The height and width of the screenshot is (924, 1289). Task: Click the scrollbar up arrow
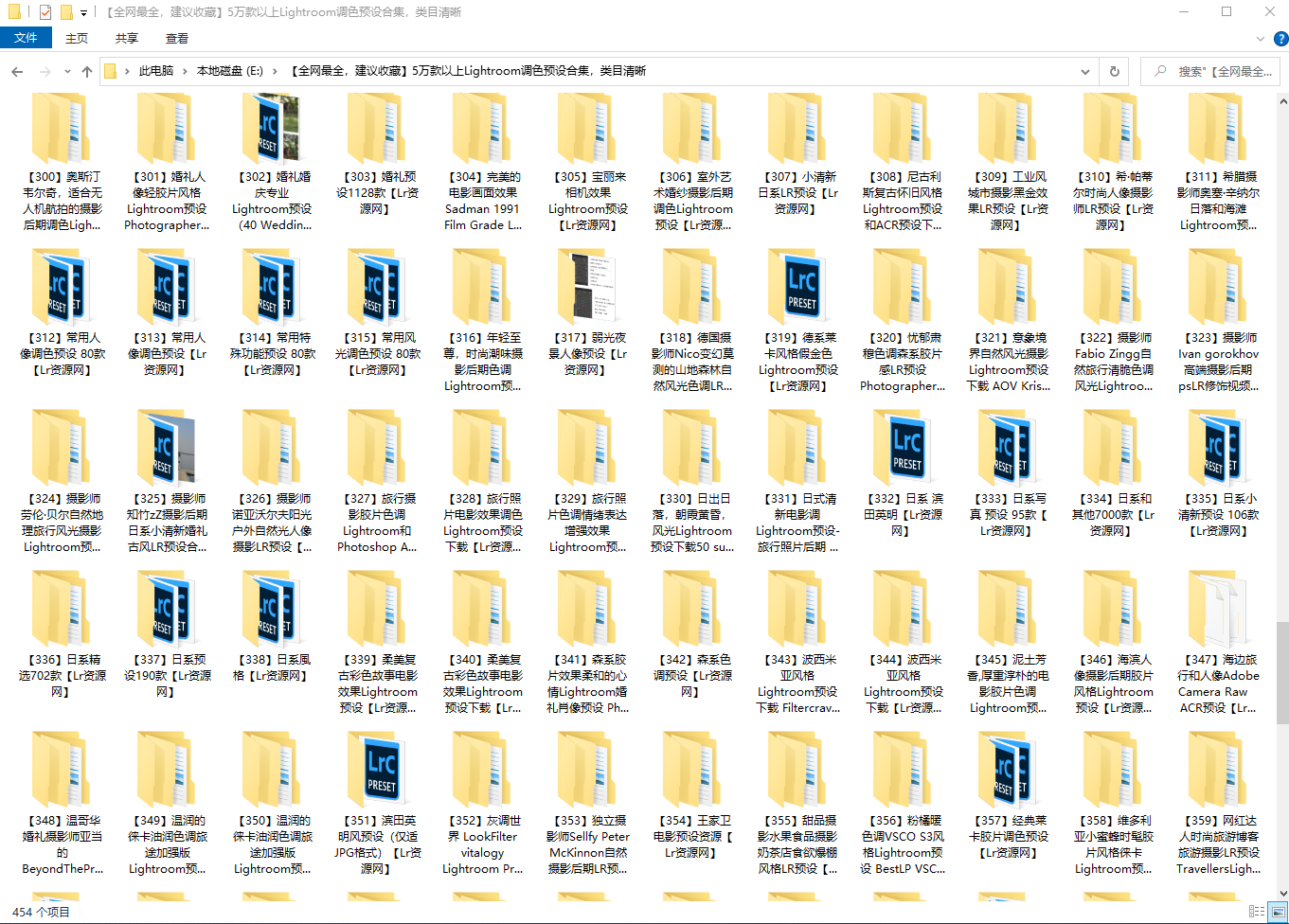coord(1281,99)
